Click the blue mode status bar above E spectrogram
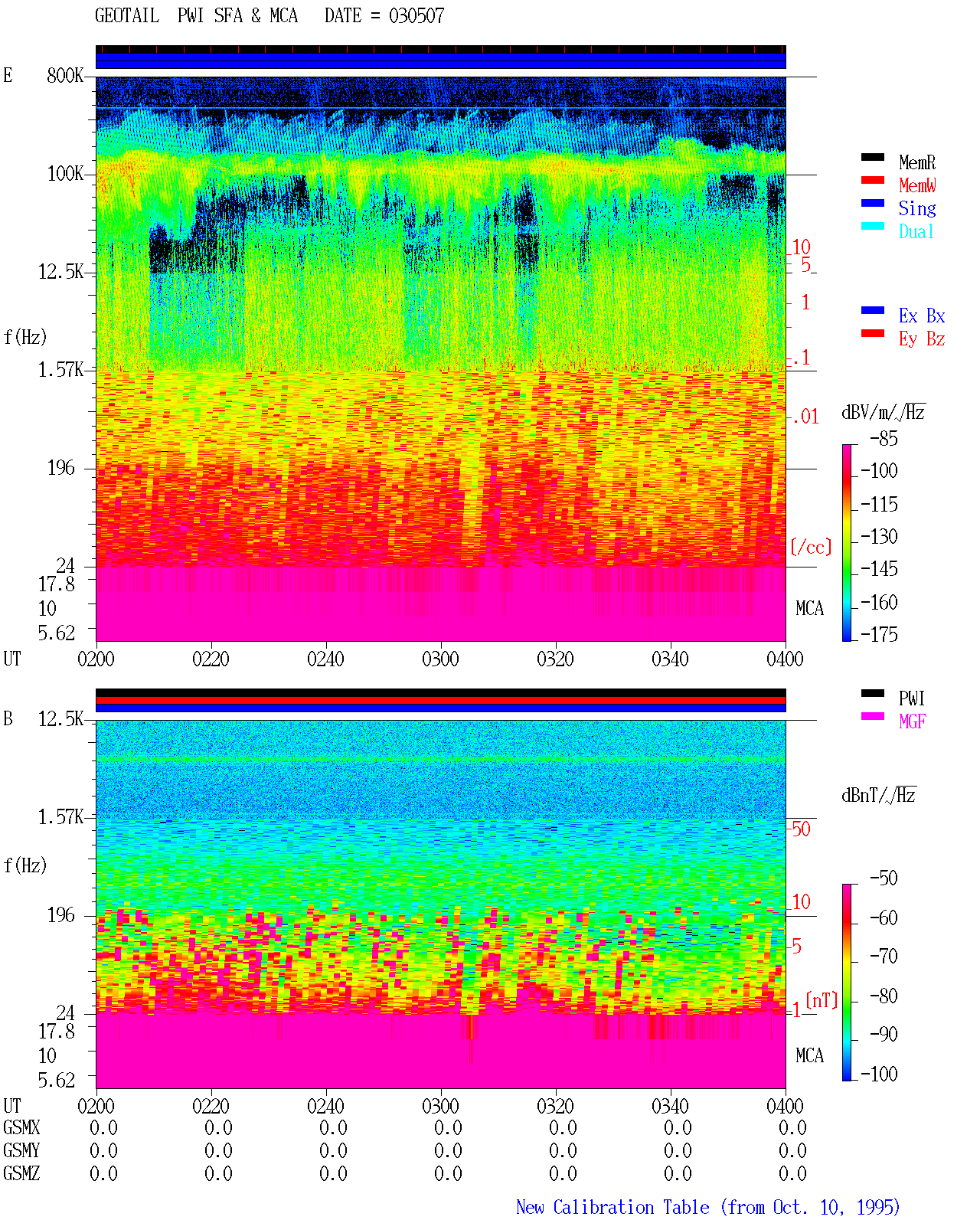The image size is (980, 1220). [x=440, y=61]
